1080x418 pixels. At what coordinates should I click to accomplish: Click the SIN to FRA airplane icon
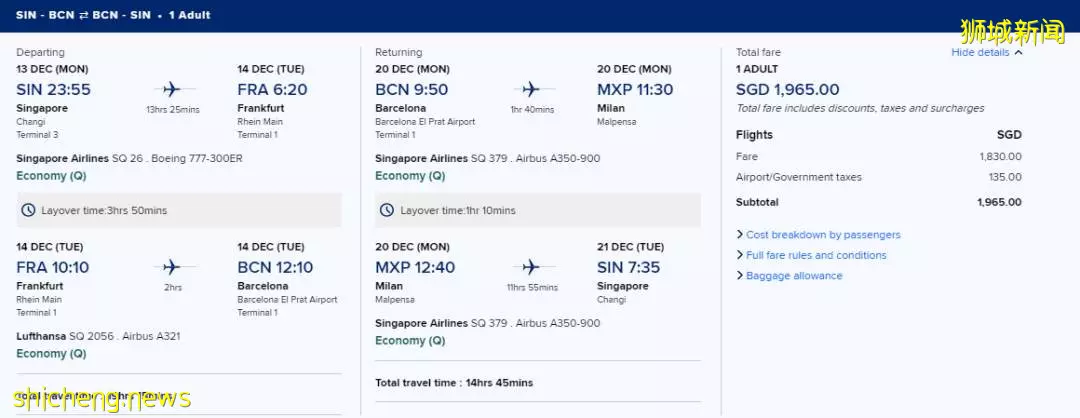172,89
